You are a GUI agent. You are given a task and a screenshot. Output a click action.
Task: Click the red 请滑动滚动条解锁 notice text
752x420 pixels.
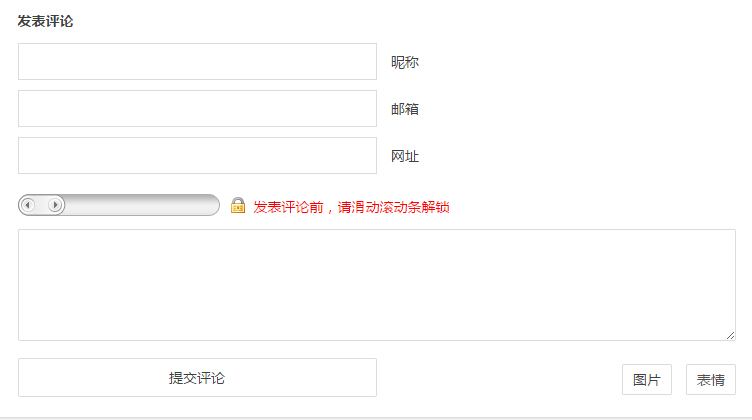click(393, 207)
